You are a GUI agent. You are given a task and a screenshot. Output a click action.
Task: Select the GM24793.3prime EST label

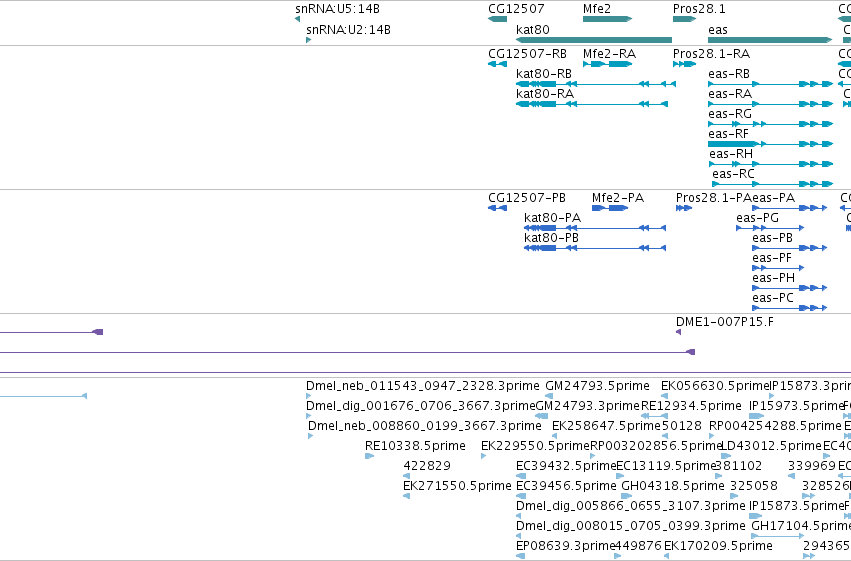tap(588, 406)
